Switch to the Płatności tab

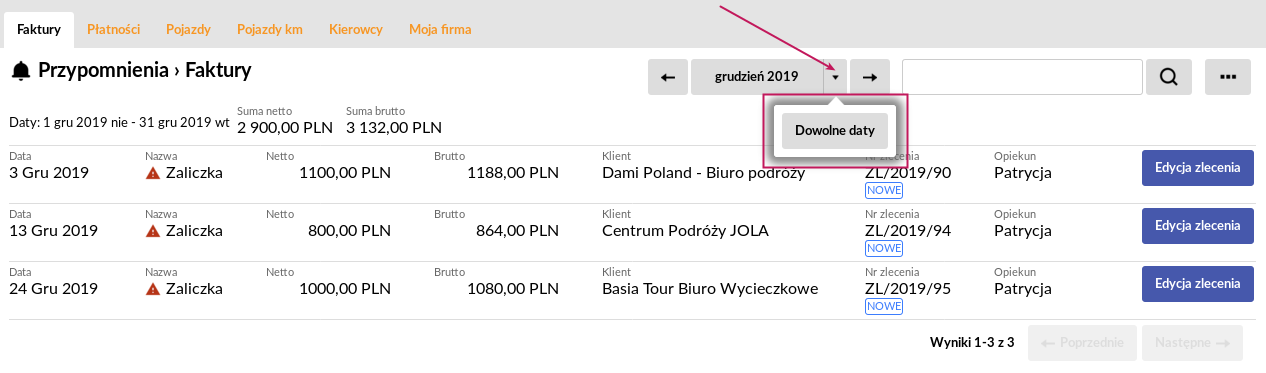(111, 30)
